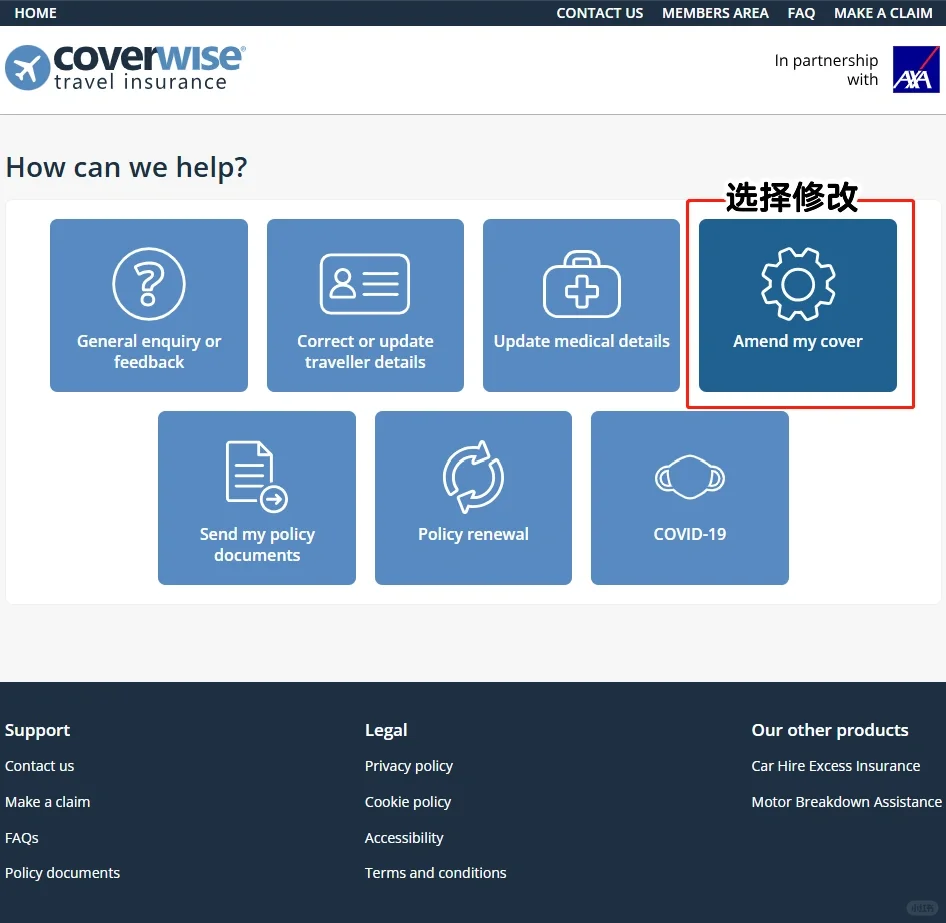Viewport: 946px width, 923px height.
Task: Open Privacy policy link
Action: tap(408, 766)
